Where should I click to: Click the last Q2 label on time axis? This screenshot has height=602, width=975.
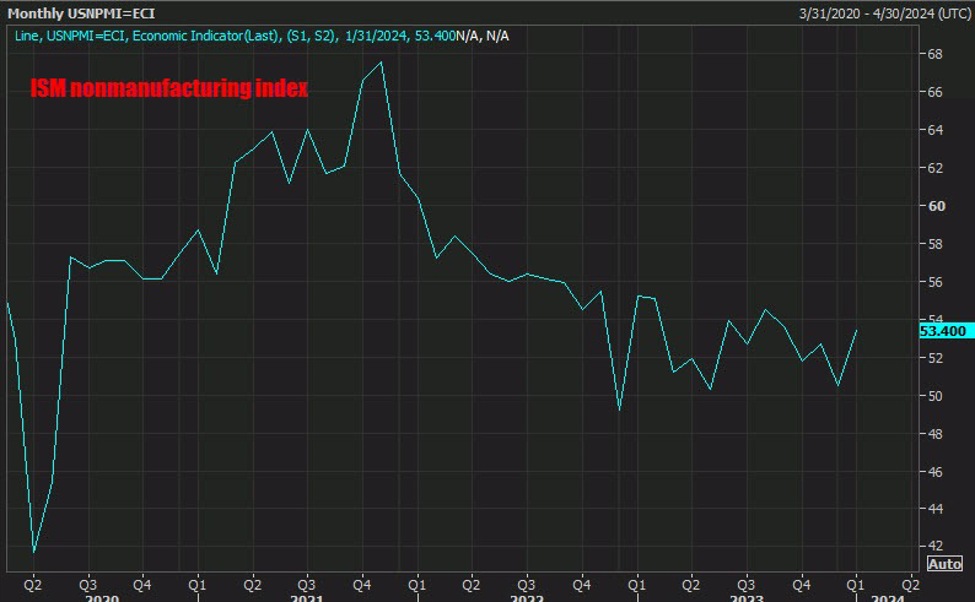tap(910, 585)
